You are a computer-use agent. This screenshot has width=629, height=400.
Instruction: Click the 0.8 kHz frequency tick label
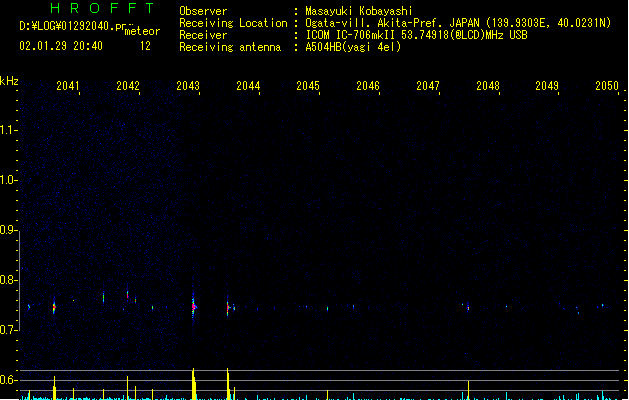(x=8, y=280)
